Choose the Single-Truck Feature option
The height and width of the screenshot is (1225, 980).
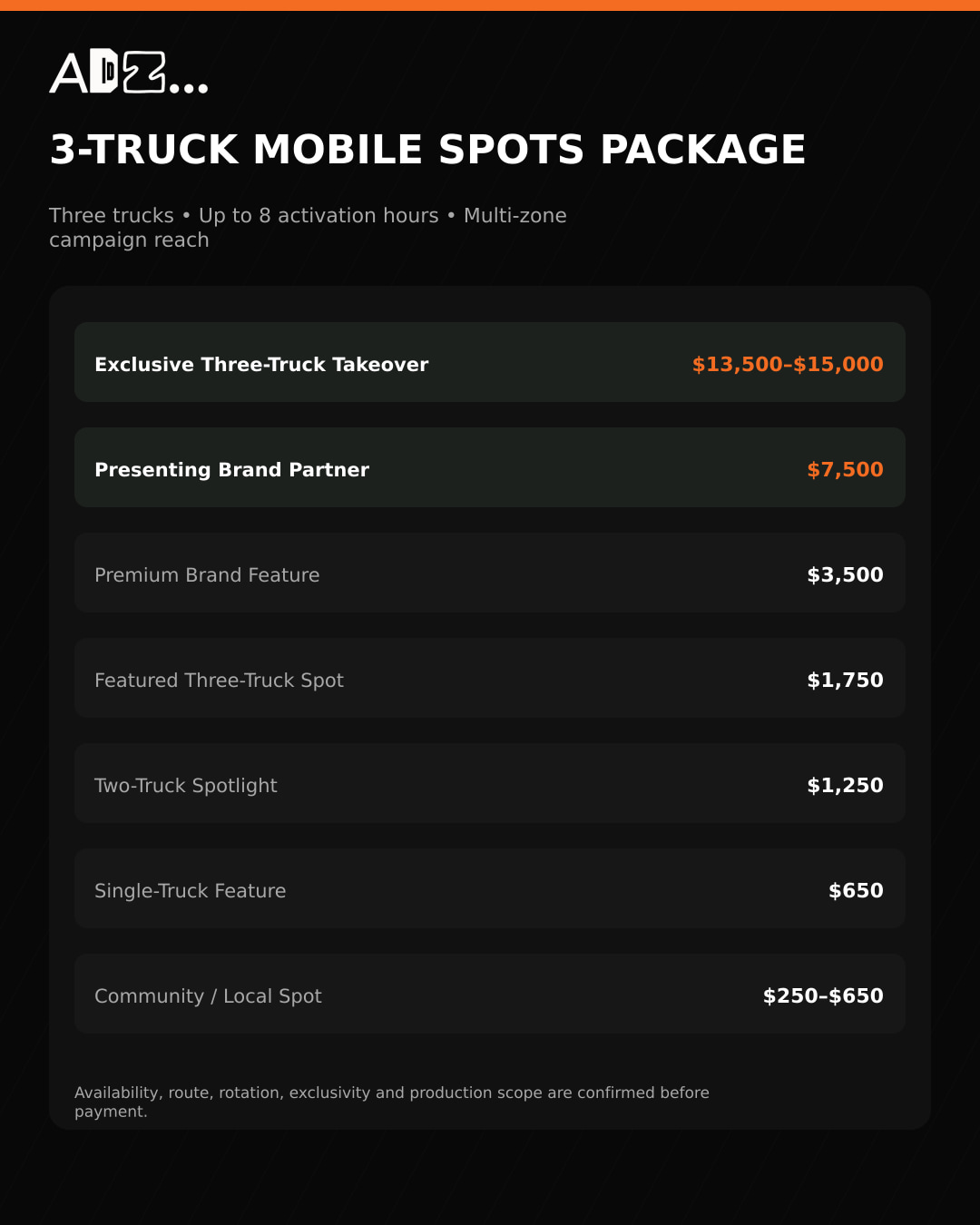[x=490, y=888]
